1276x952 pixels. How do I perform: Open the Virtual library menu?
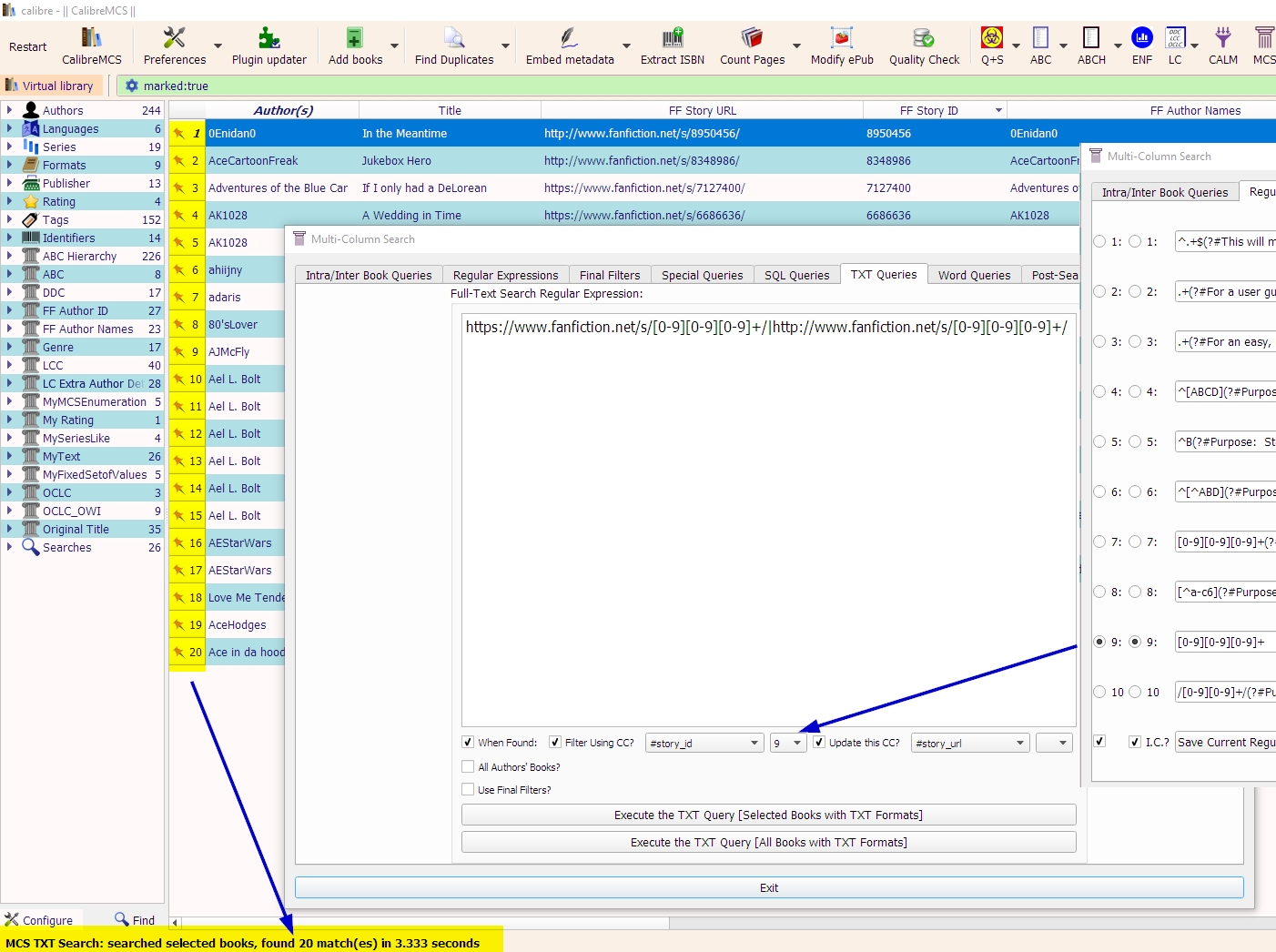point(50,86)
